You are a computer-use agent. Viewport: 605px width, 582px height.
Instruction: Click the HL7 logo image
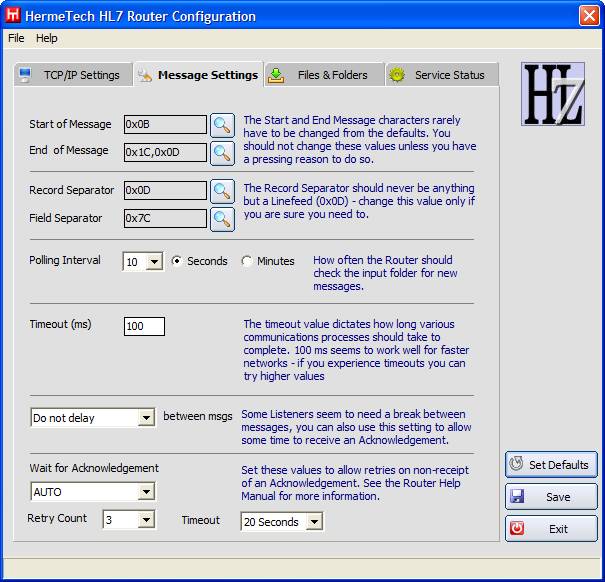[553, 94]
